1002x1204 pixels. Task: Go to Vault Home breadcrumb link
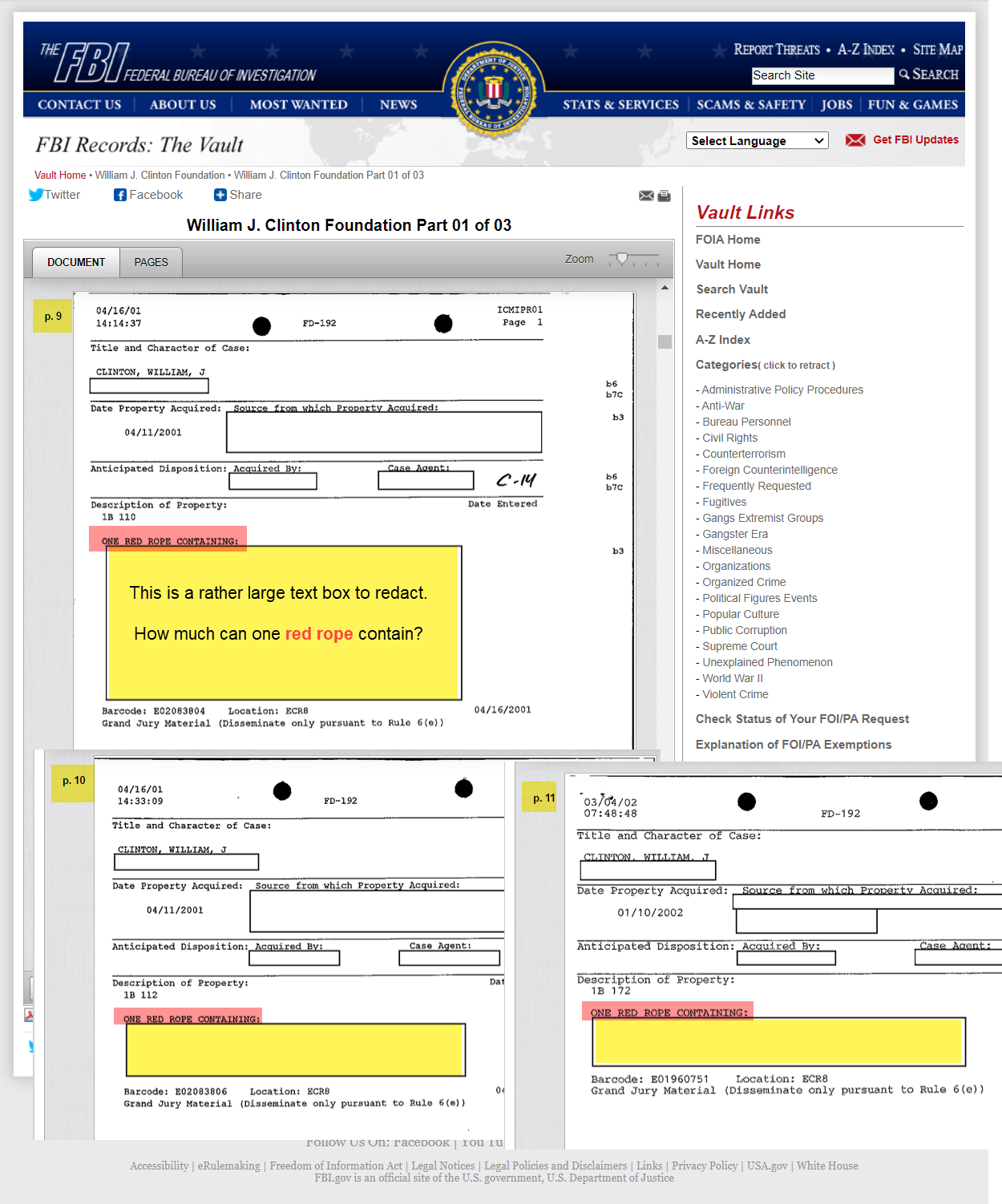(x=60, y=175)
